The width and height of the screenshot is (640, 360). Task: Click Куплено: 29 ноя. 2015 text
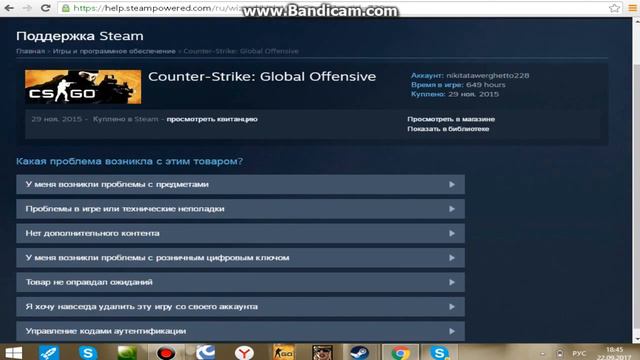coord(455,94)
